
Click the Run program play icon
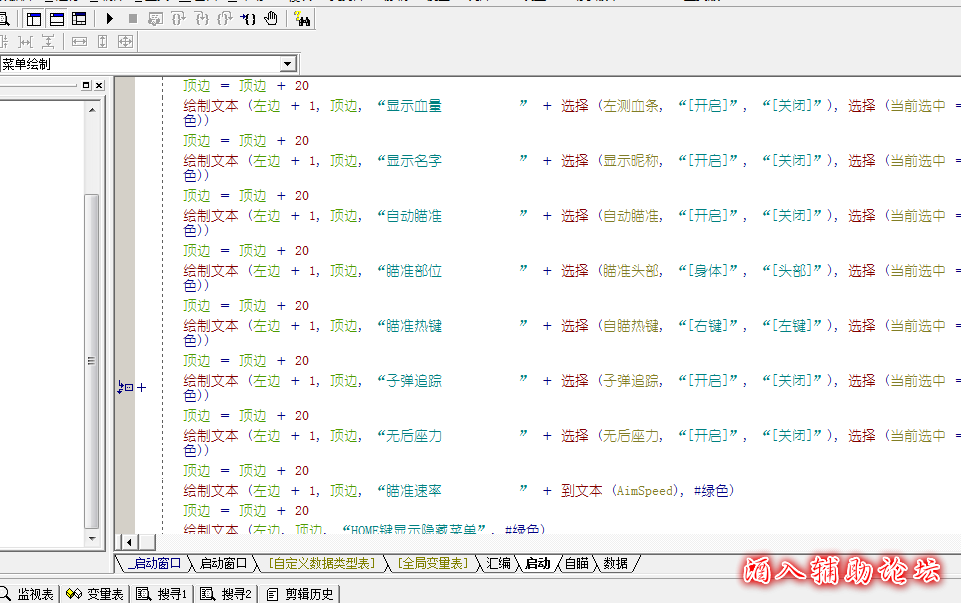(x=110, y=18)
